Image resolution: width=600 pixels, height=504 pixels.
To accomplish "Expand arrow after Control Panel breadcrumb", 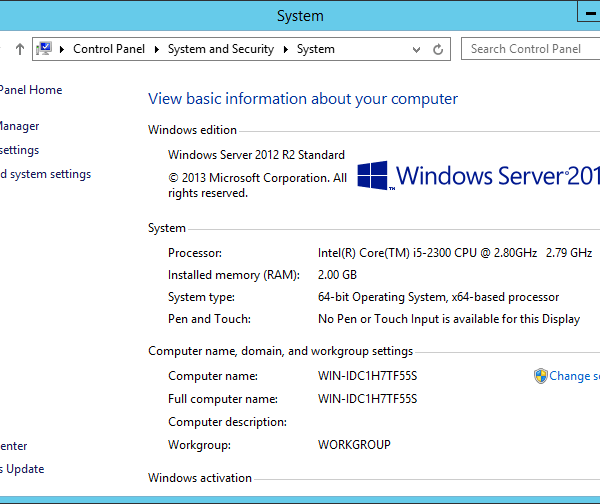I will [157, 49].
